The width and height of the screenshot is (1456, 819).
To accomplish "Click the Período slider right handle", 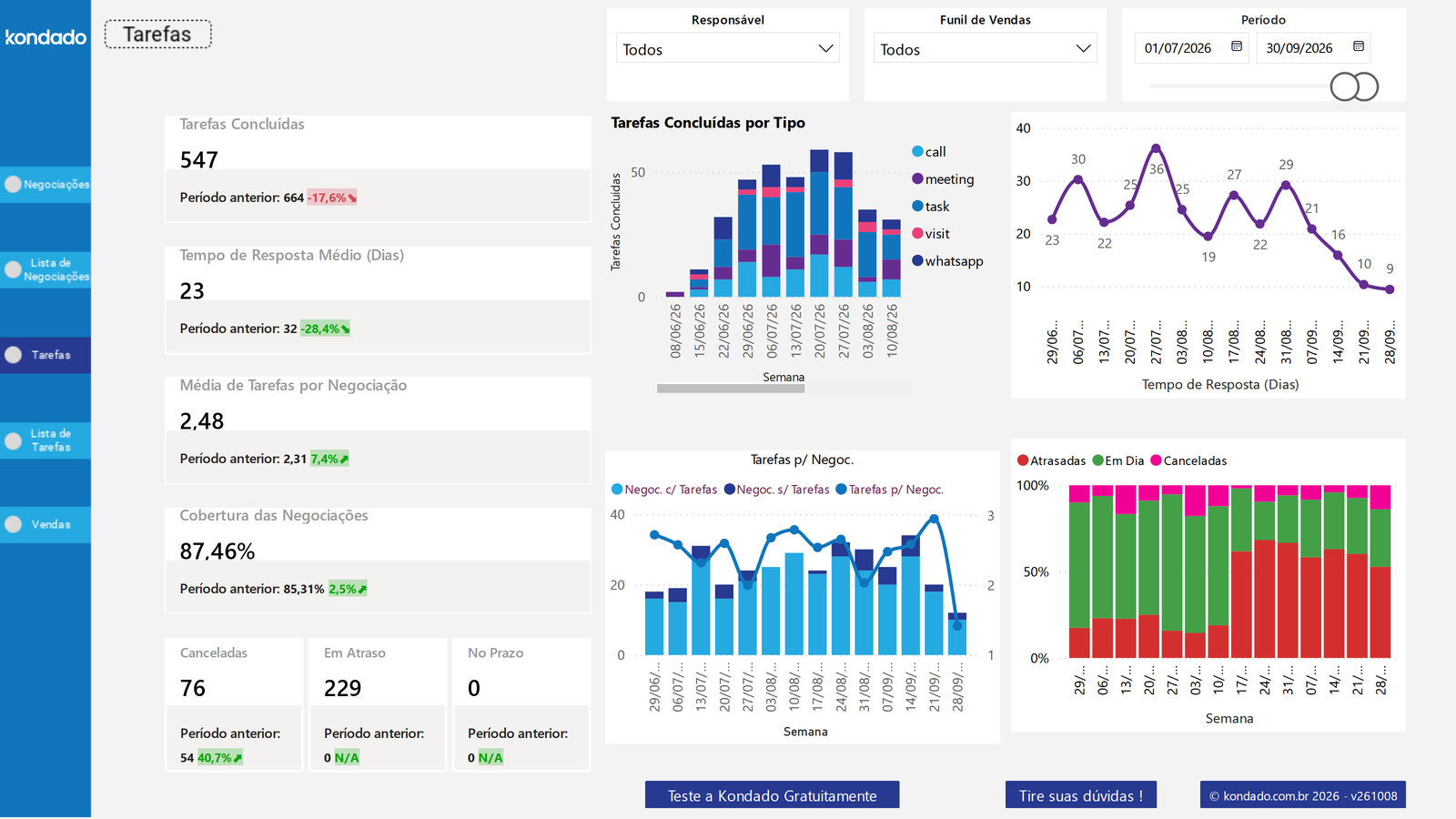I will pyautogui.click(x=1365, y=86).
